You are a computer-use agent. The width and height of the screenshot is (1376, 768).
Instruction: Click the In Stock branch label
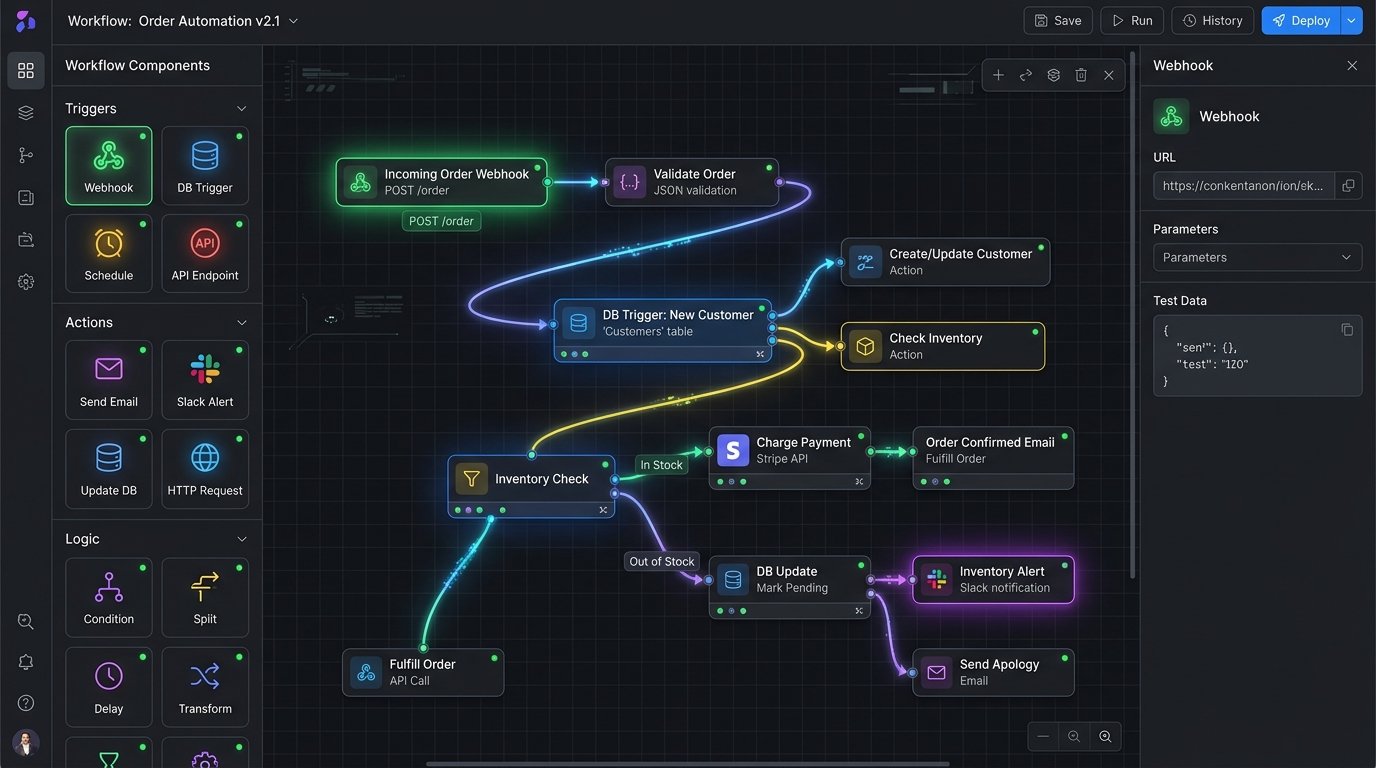(662, 465)
